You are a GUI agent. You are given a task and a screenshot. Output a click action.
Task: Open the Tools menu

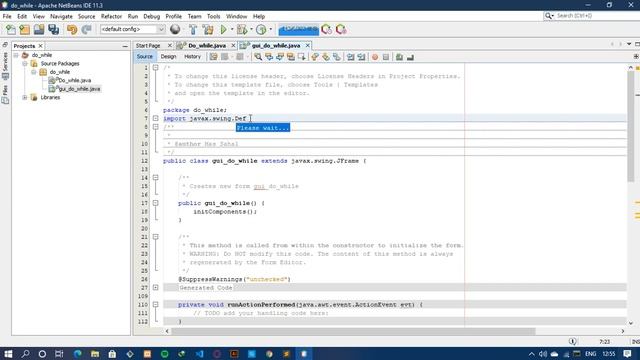point(213,16)
